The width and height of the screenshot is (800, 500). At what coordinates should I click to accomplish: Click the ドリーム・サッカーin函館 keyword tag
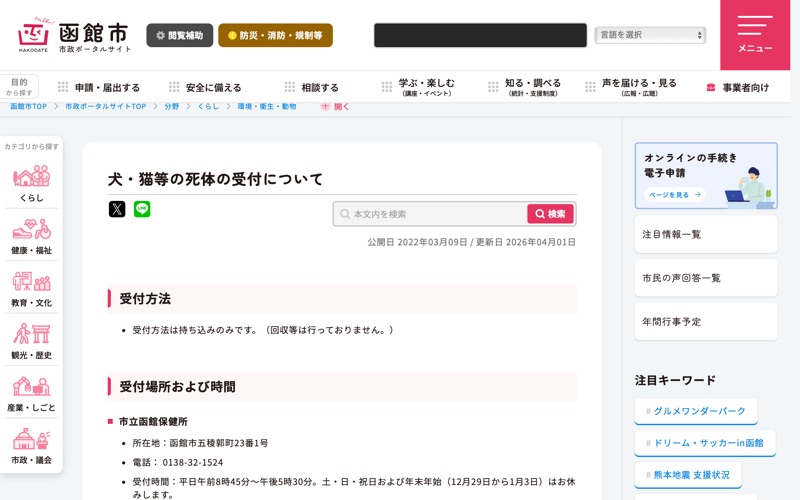(705, 443)
